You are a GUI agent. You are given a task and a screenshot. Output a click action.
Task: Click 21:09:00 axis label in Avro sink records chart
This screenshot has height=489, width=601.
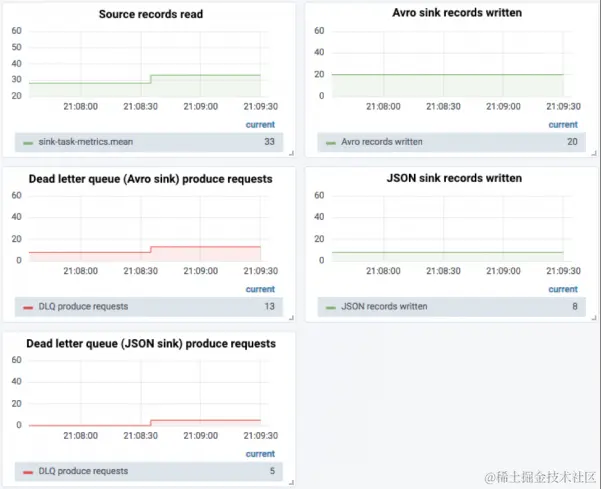click(503, 107)
